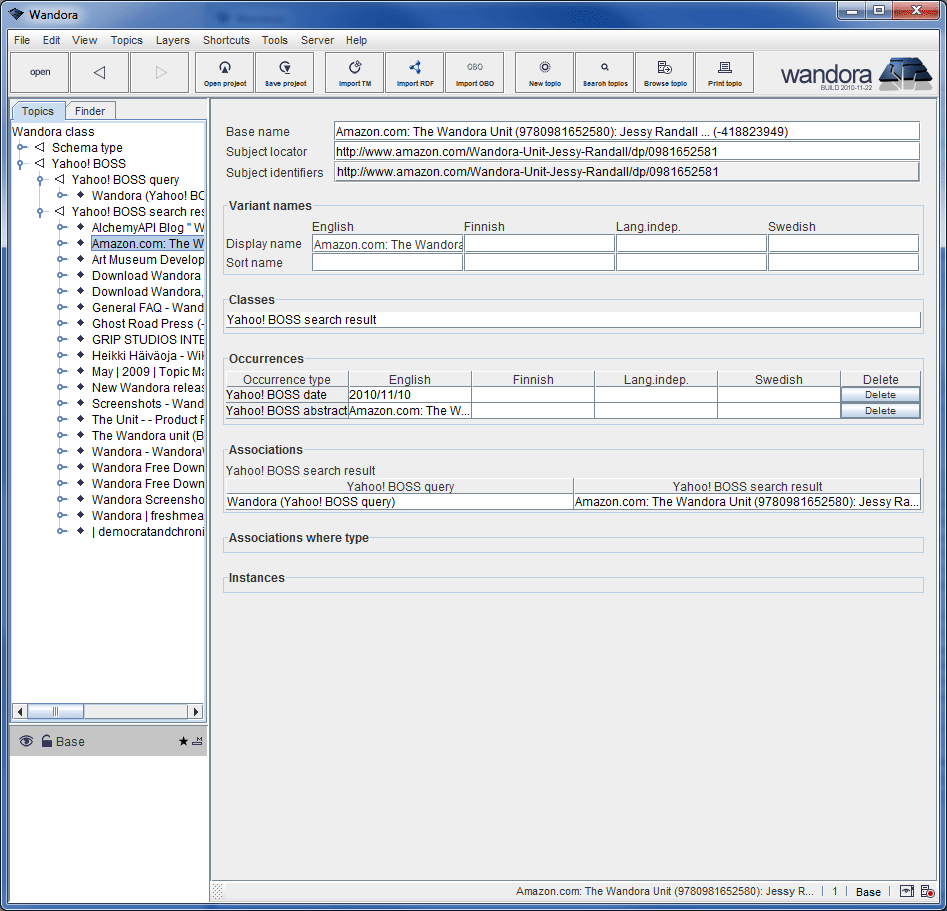Select the Import TM toolbar icon
This screenshot has height=911, width=947.
(353, 72)
